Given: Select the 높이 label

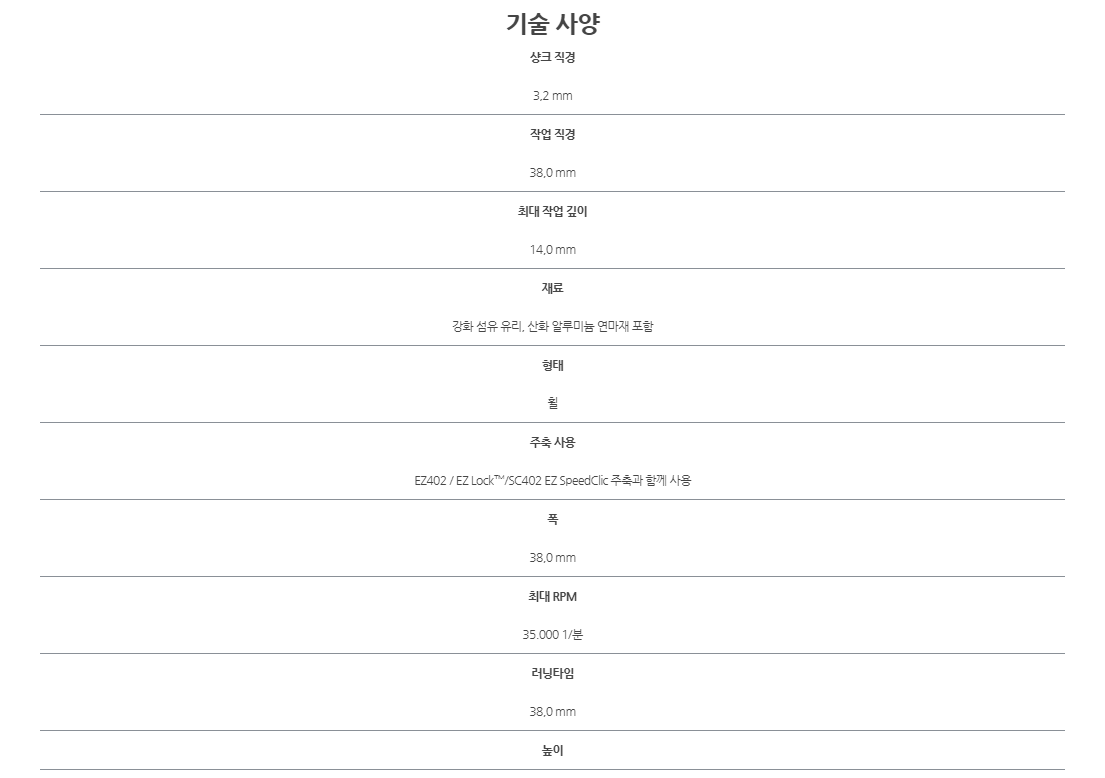Looking at the screenshot, I should (x=552, y=751).
